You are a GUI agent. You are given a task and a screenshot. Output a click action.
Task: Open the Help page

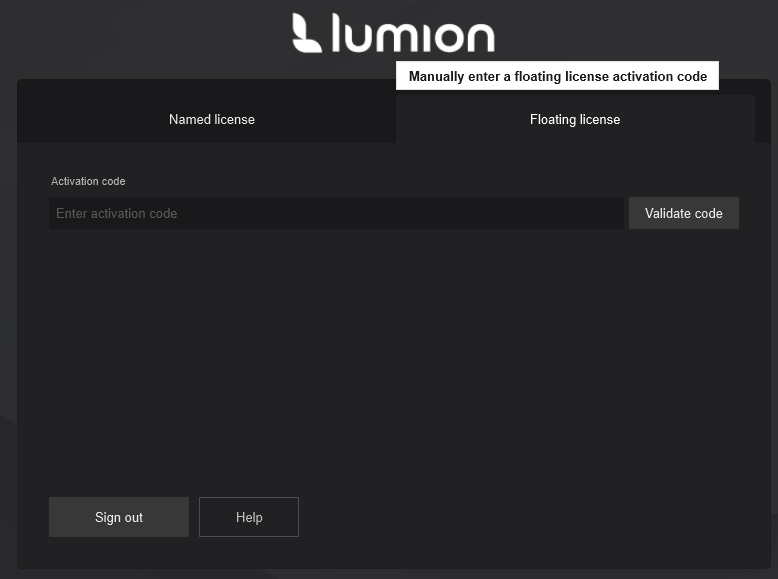click(249, 517)
